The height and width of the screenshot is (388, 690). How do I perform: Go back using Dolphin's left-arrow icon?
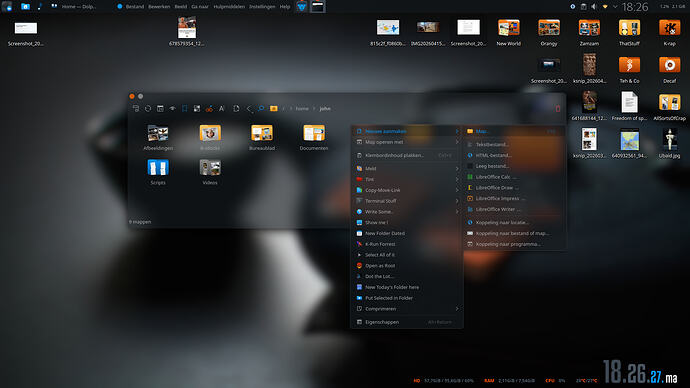(249, 109)
